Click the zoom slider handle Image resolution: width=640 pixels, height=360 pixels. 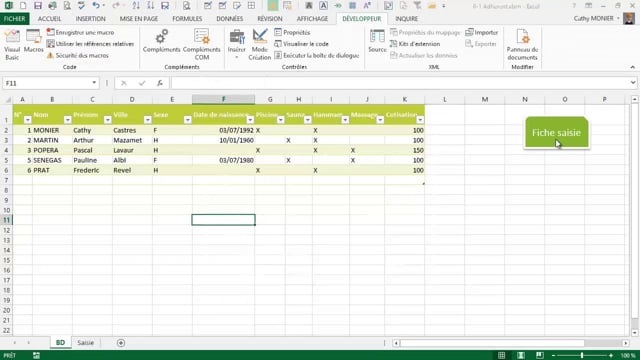pyautogui.click(x=582, y=355)
